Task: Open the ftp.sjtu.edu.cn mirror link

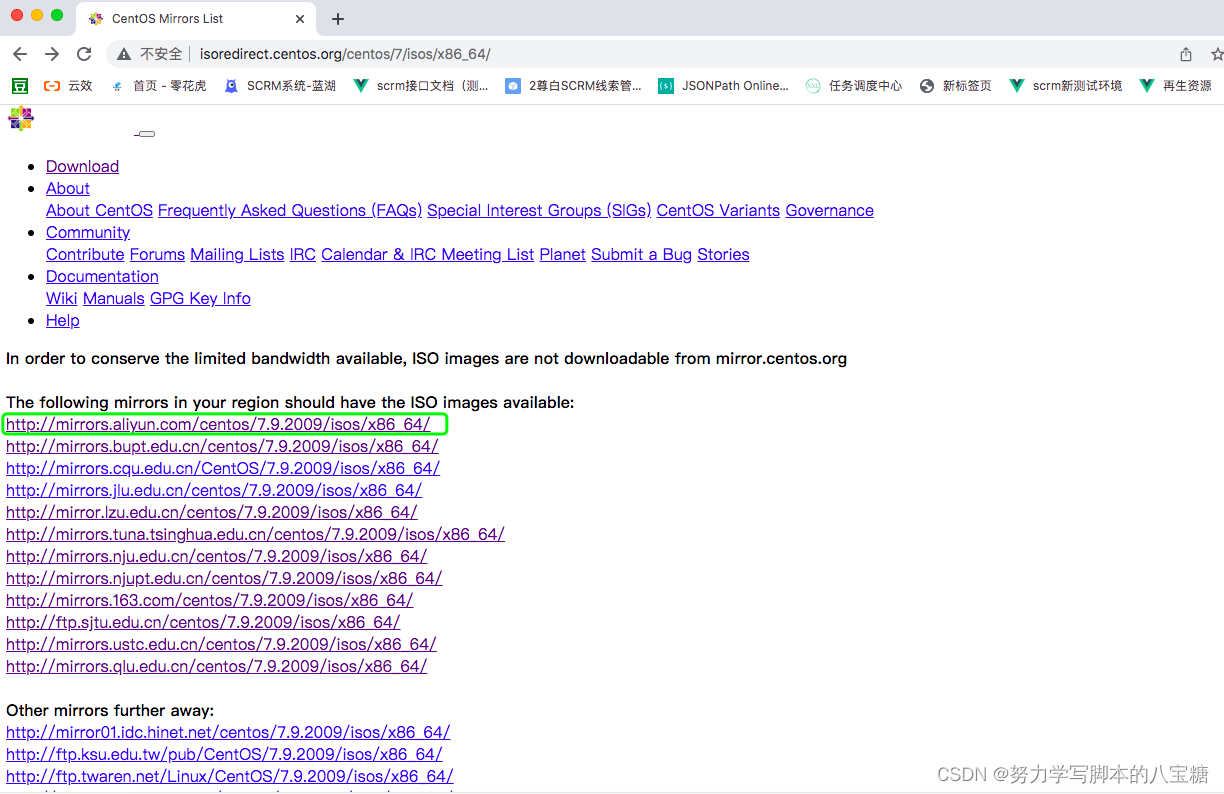Action: click(x=203, y=623)
